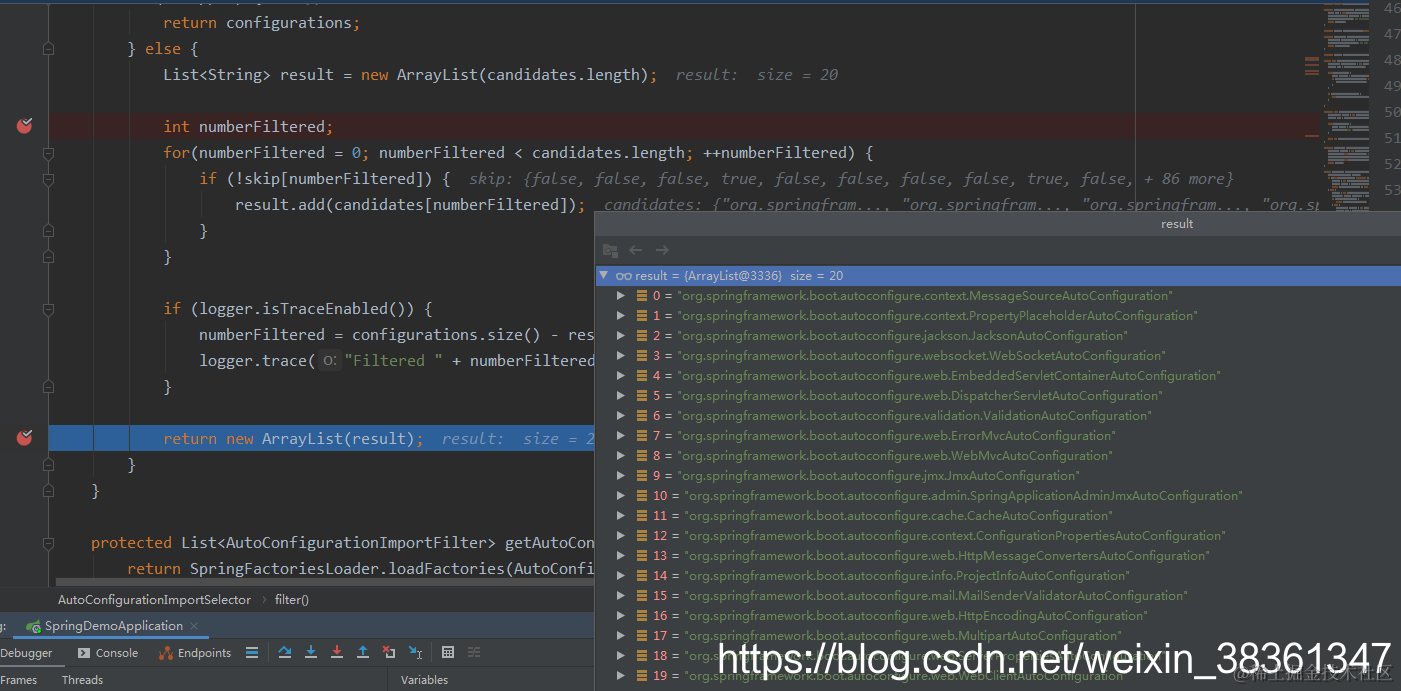Expand element 11 CacheAutoConfiguration
Screen dimensions: 1401x691
pos(621,515)
